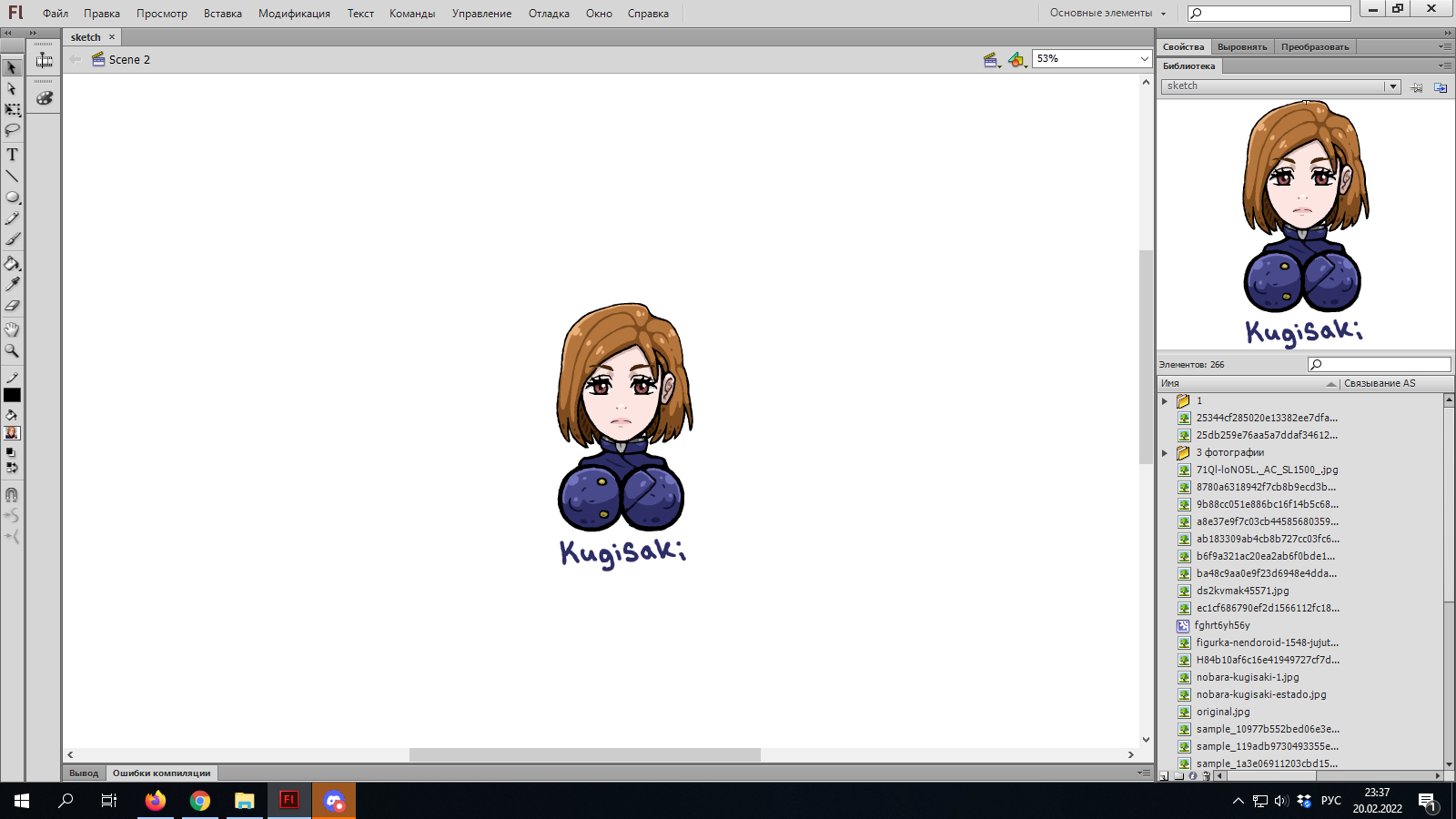Open Chrome from the taskbar

pyautogui.click(x=200, y=801)
